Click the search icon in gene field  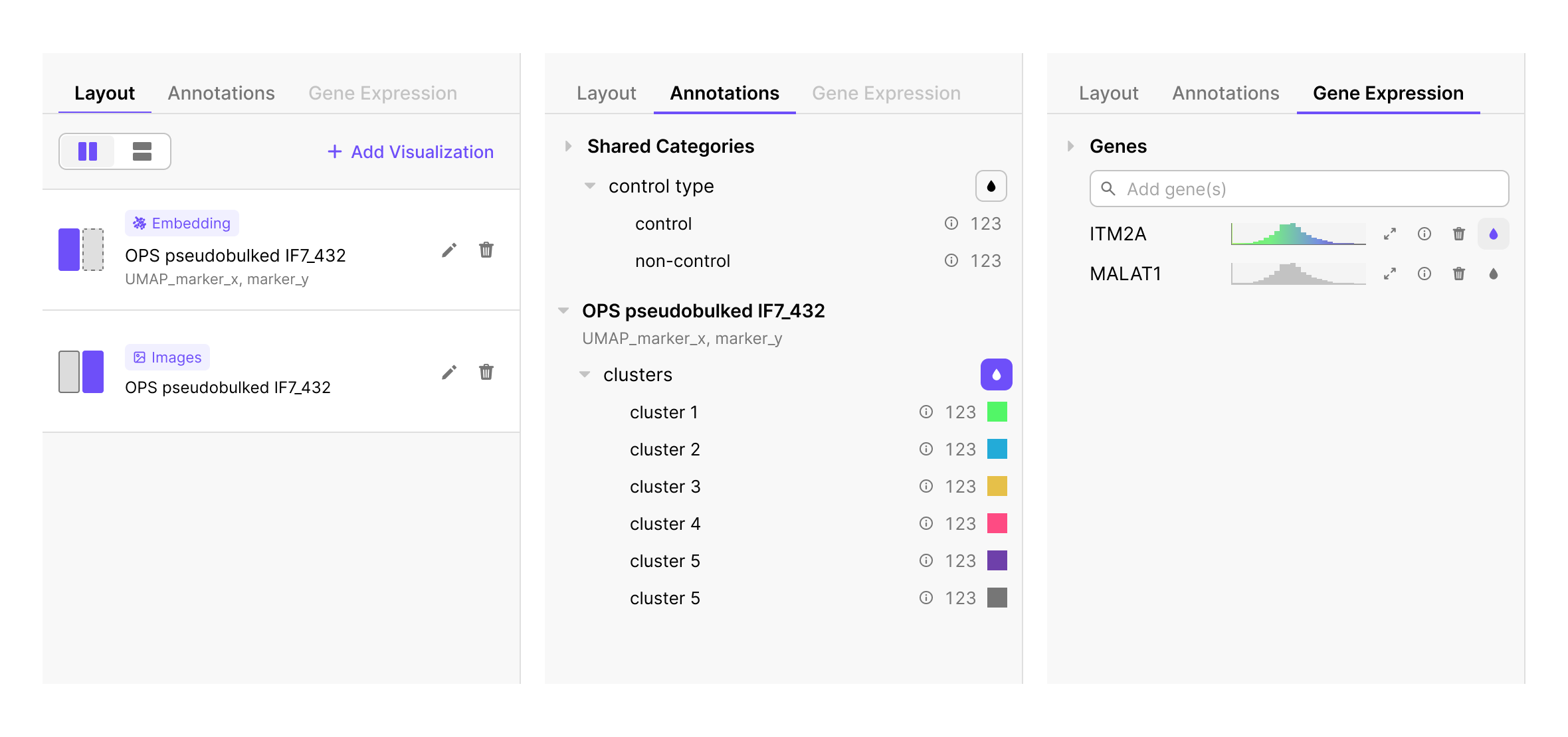[1108, 189]
